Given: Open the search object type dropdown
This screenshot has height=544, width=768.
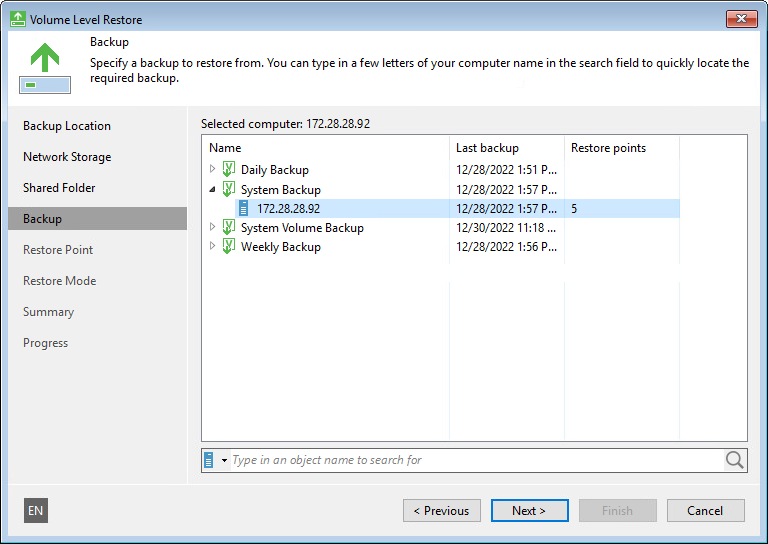Looking at the screenshot, I should click(x=224, y=460).
